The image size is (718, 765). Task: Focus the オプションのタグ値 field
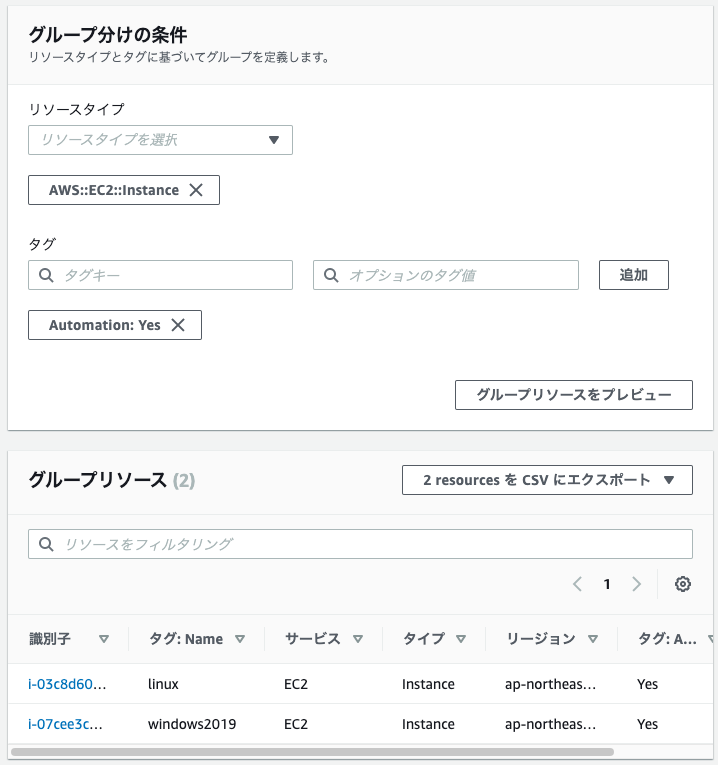pyautogui.click(x=446, y=275)
